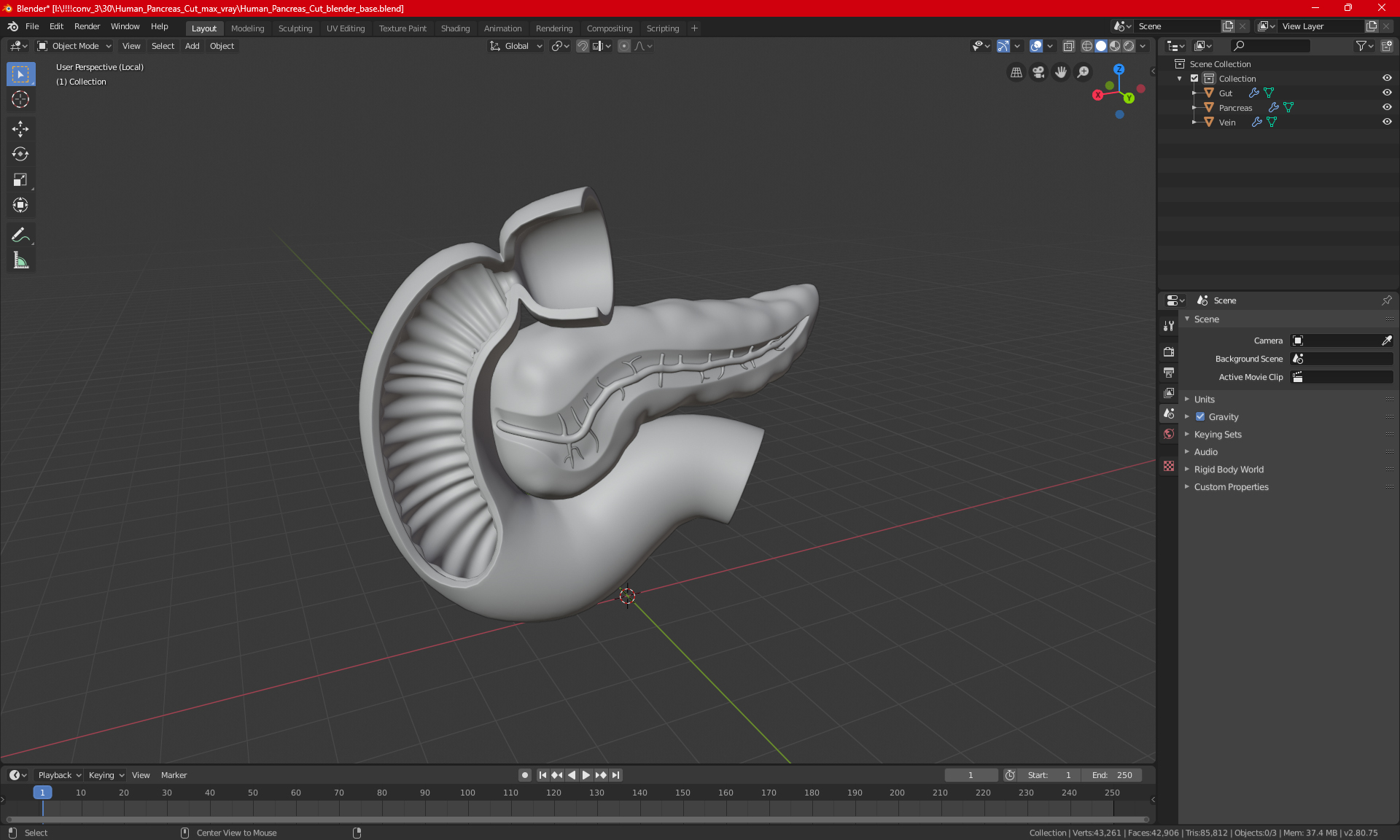Toggle the Gravity checkbox
Viewport: 1400px width, 840px height.
(1200, 417)
